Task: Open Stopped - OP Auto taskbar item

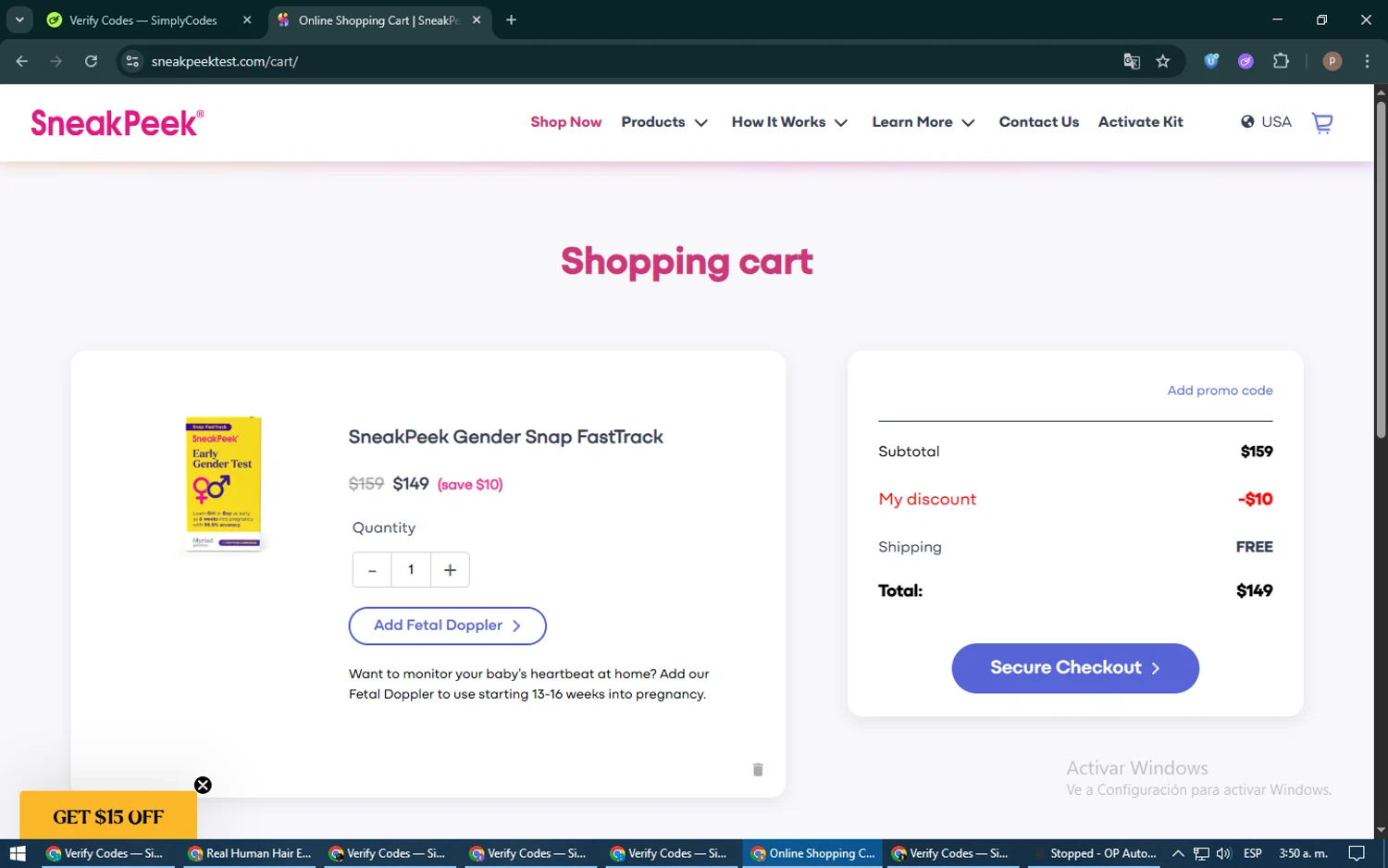Action: (x=1096, y=853)
